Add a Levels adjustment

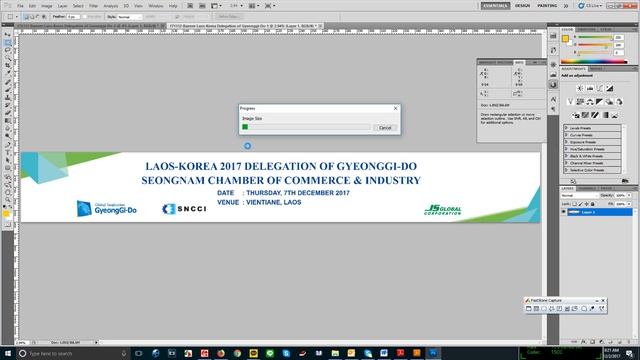click(590, 88)
